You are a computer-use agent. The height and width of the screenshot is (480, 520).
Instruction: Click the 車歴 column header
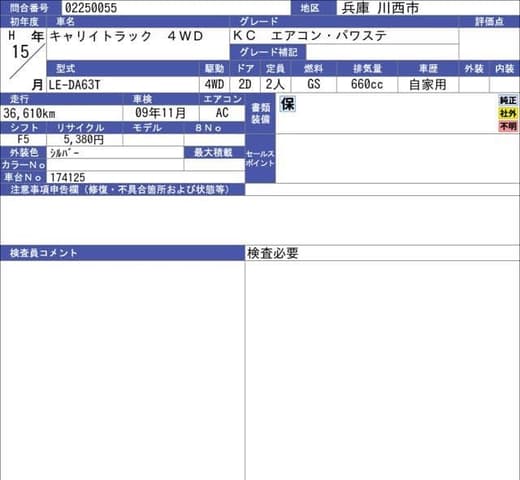click(x=428, y=69)
